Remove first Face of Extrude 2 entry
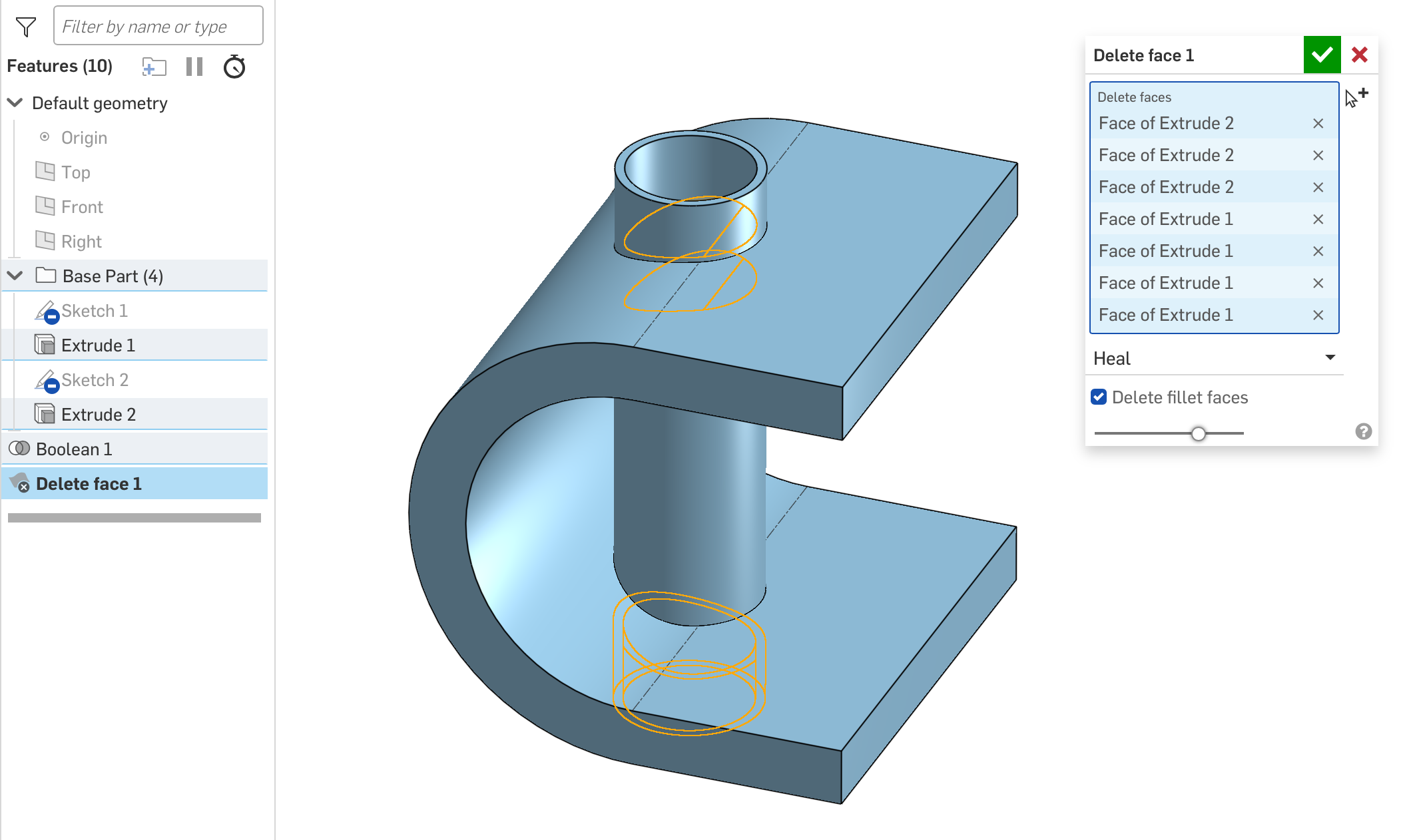Image resolution: width=1401 pixels, height=840 pixels. (x=1318, y=124)
